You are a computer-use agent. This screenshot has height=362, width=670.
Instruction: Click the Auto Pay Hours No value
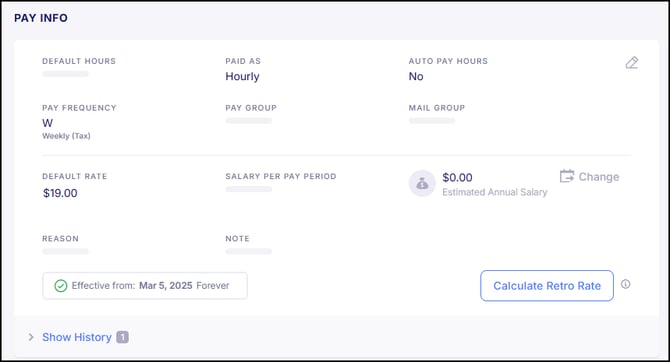(416, 77)
